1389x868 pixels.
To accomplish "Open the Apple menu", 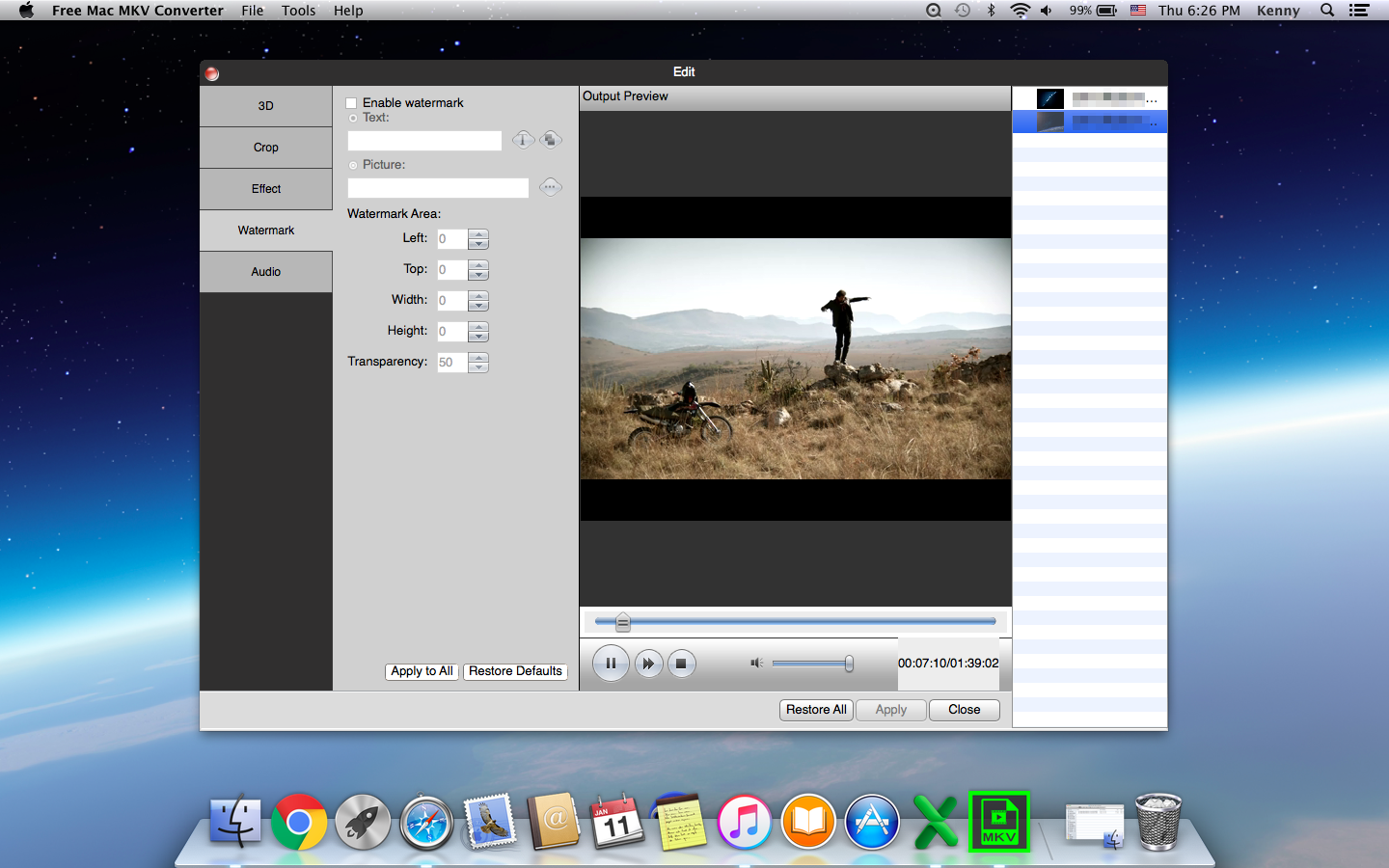I will click(26, 11).
